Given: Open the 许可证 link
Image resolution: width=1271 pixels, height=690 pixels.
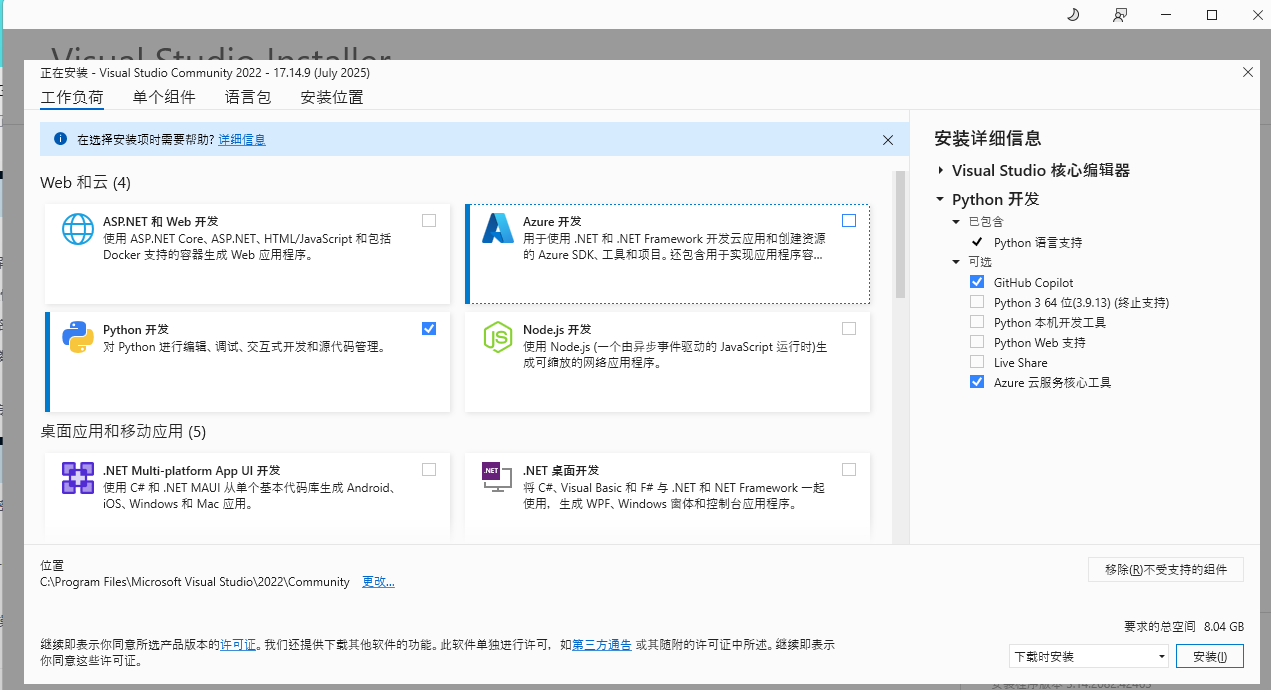Looking at the screenshot, I should coord(238,645).
